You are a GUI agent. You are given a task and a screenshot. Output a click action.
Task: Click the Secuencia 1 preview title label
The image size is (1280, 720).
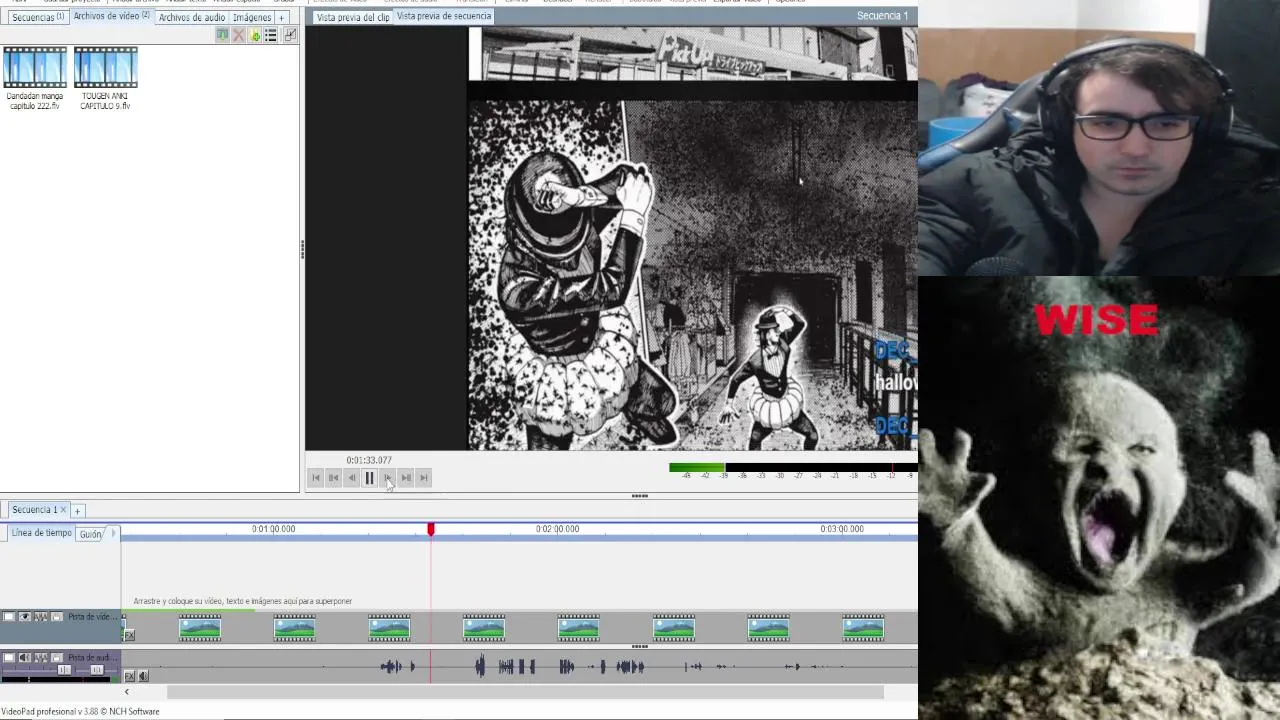coord(882,16)
